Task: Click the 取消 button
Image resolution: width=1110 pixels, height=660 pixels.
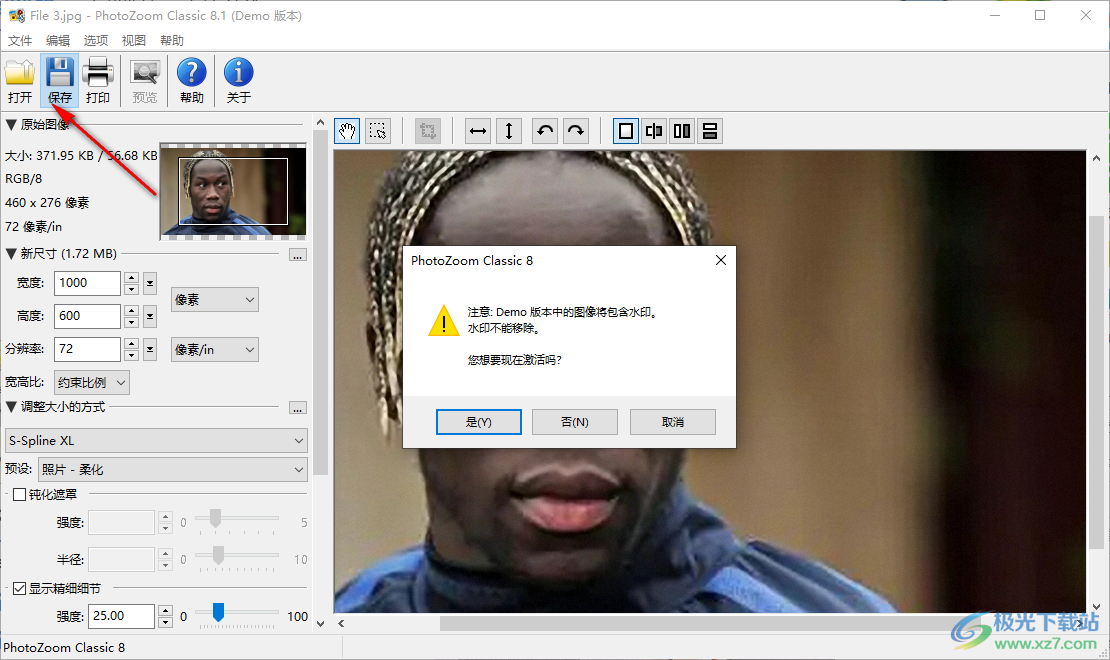Action: pyautogui.click(x=673, y=422)
